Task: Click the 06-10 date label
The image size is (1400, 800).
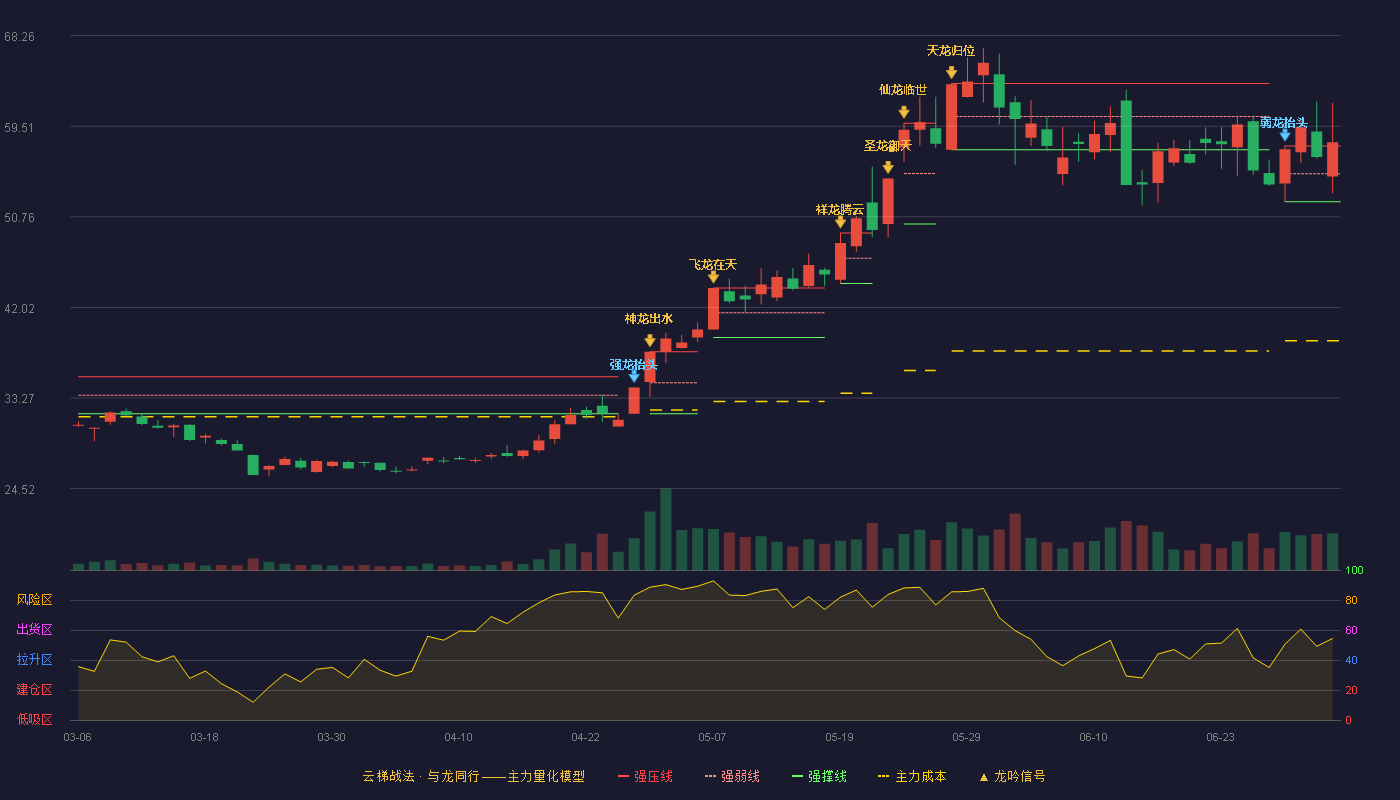Action: coord(1093,737)
